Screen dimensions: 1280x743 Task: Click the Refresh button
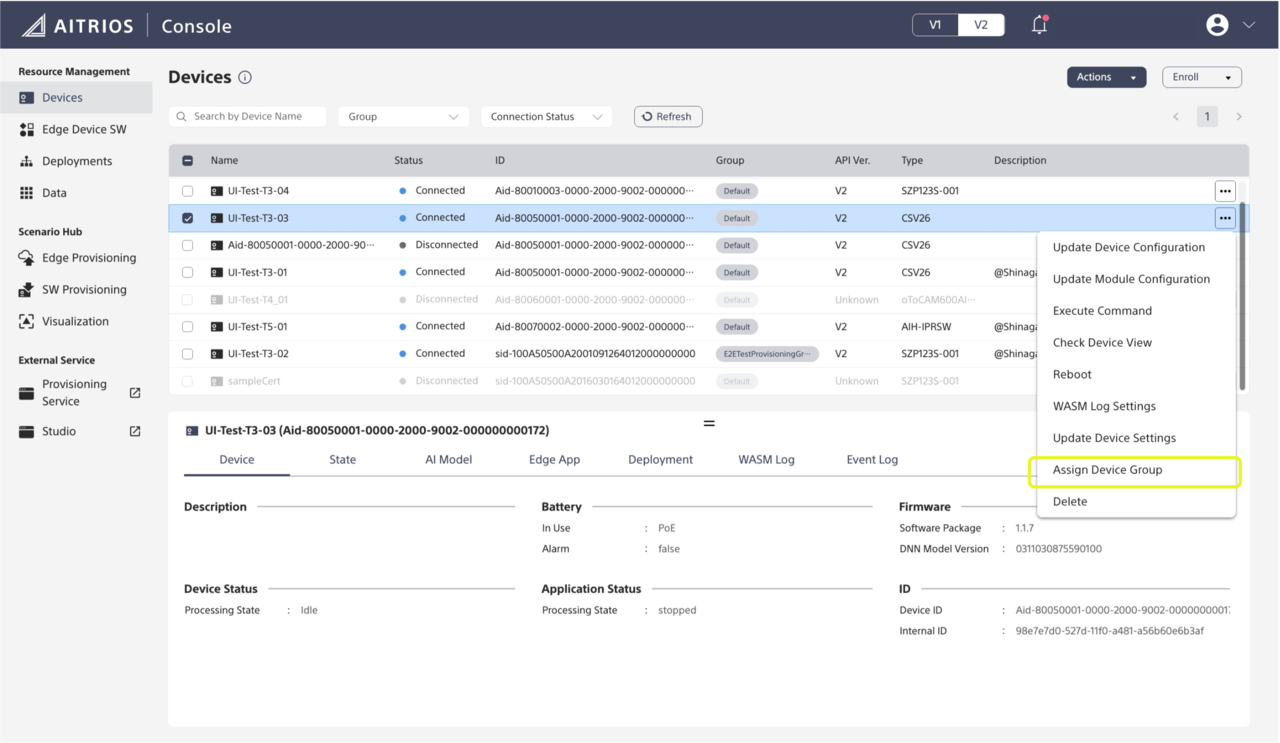click(667, 117)
